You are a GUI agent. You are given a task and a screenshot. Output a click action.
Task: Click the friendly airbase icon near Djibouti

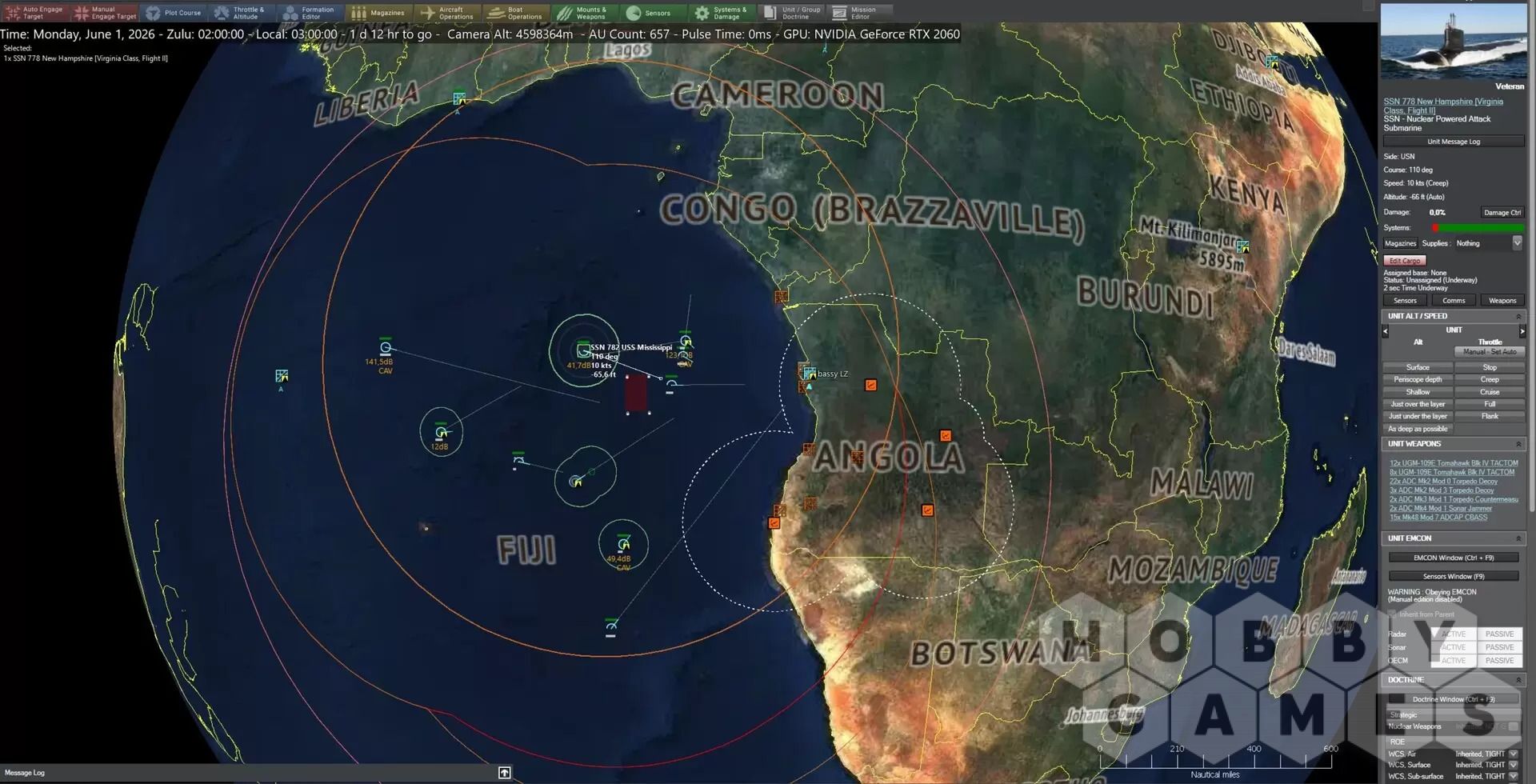click(x=1272, y=62)
